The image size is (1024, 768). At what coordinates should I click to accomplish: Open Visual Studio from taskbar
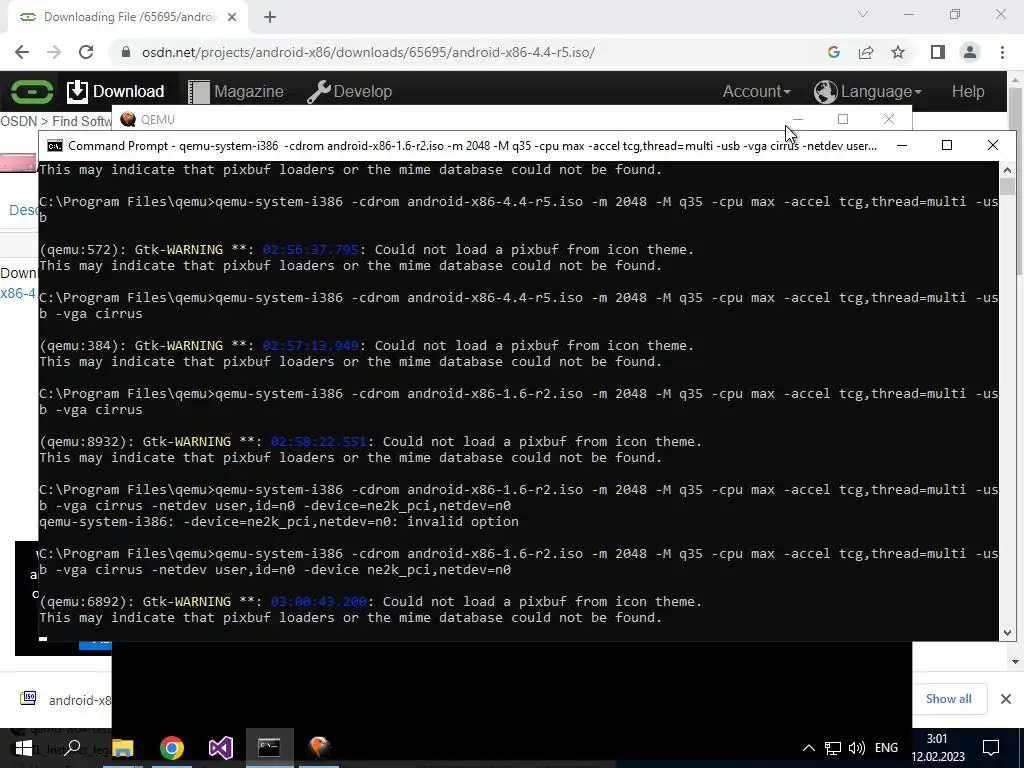pos(221,748)
